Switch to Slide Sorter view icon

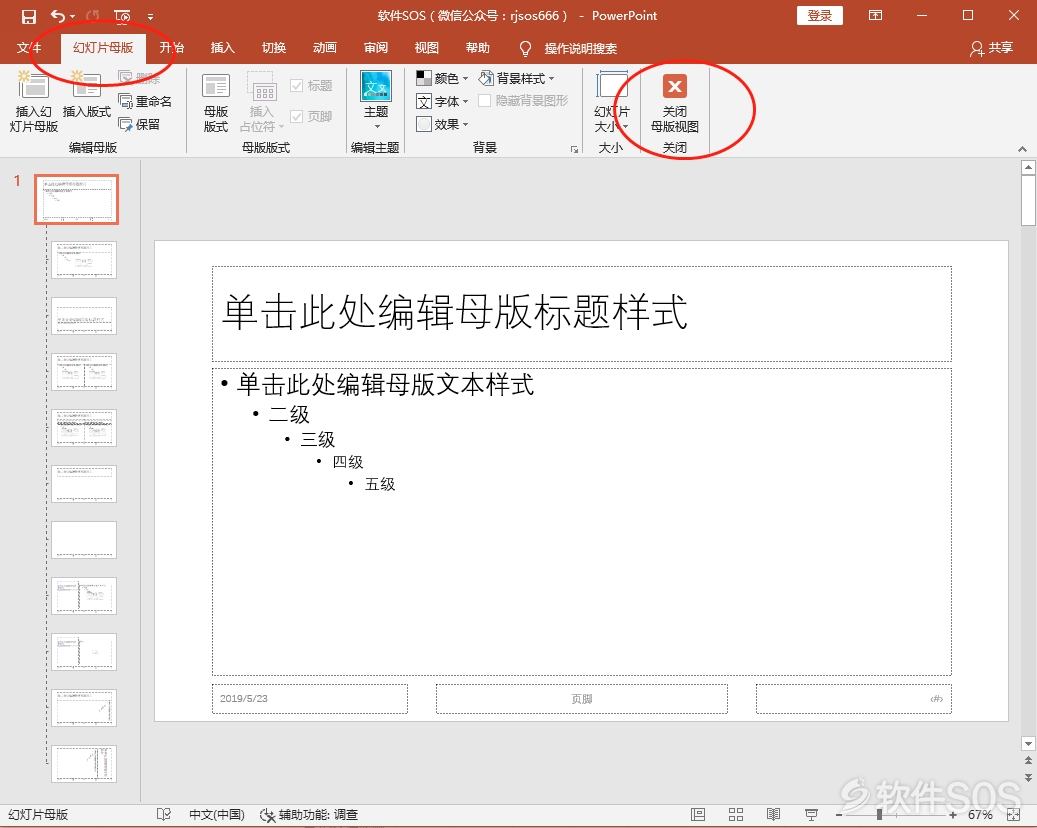736,815
